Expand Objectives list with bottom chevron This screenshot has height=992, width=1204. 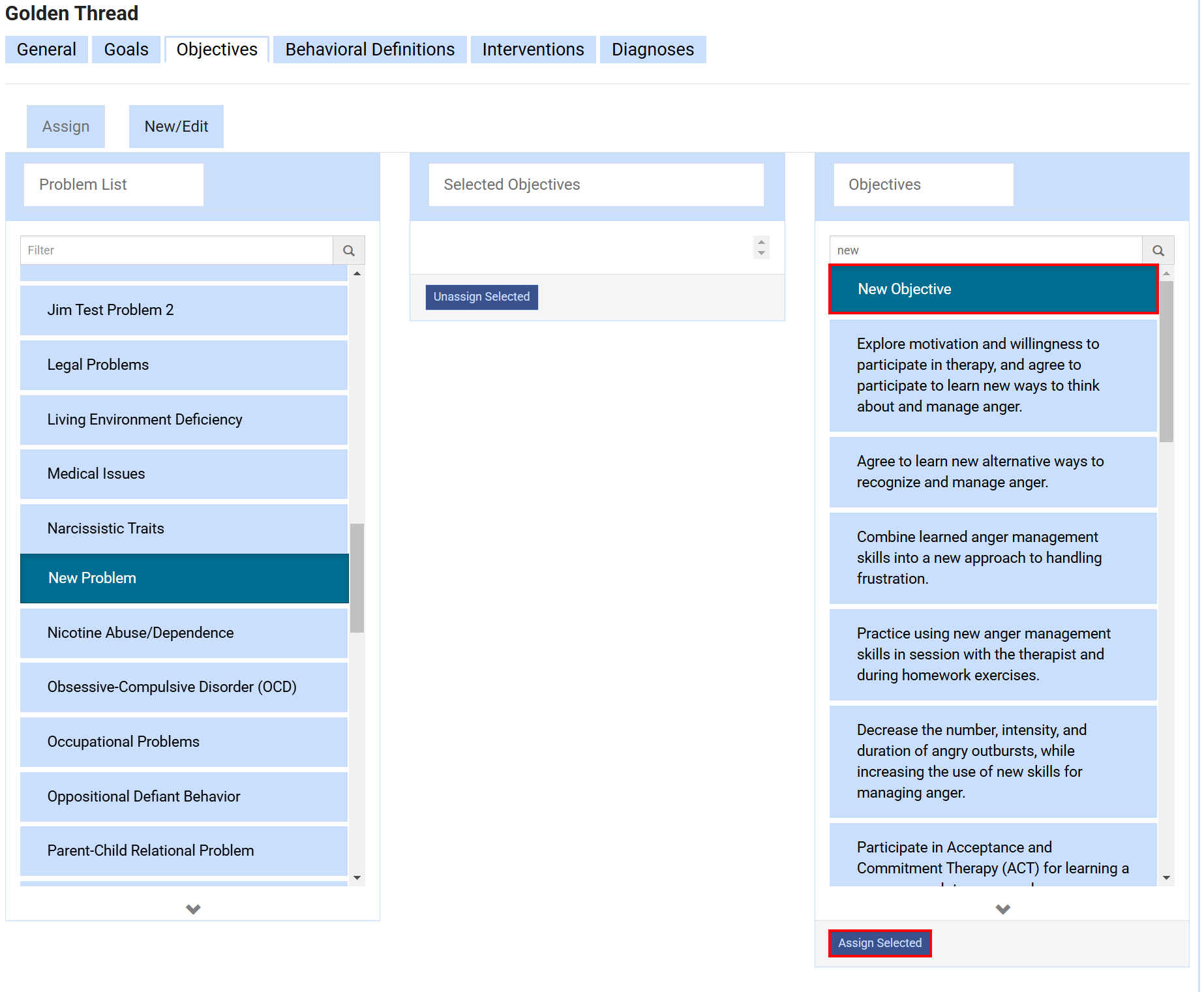coord(1002,909)
